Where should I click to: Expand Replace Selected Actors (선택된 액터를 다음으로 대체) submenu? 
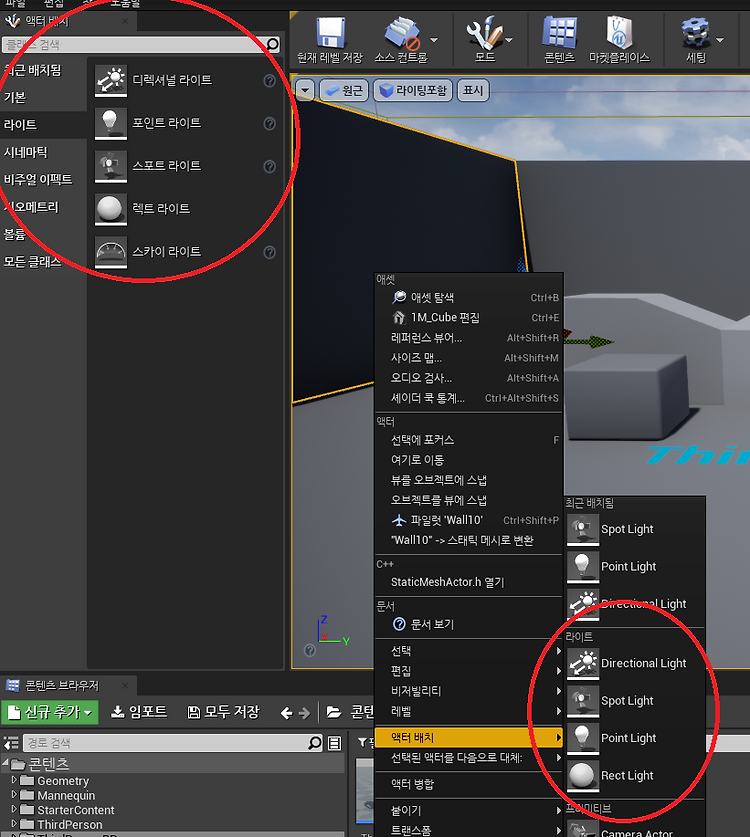[469, 757]
